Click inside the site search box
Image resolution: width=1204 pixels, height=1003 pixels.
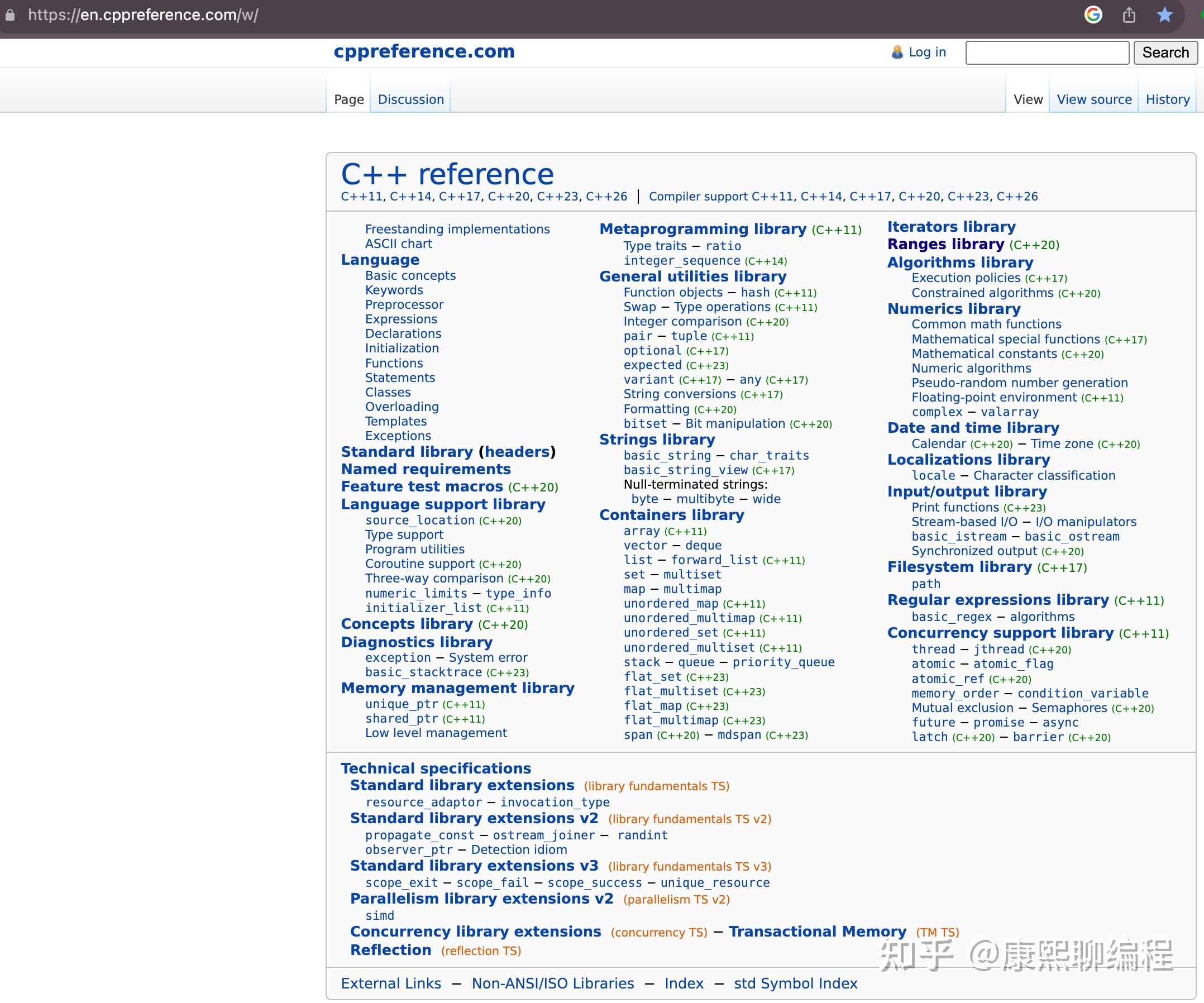click(x=1047, y=52)
